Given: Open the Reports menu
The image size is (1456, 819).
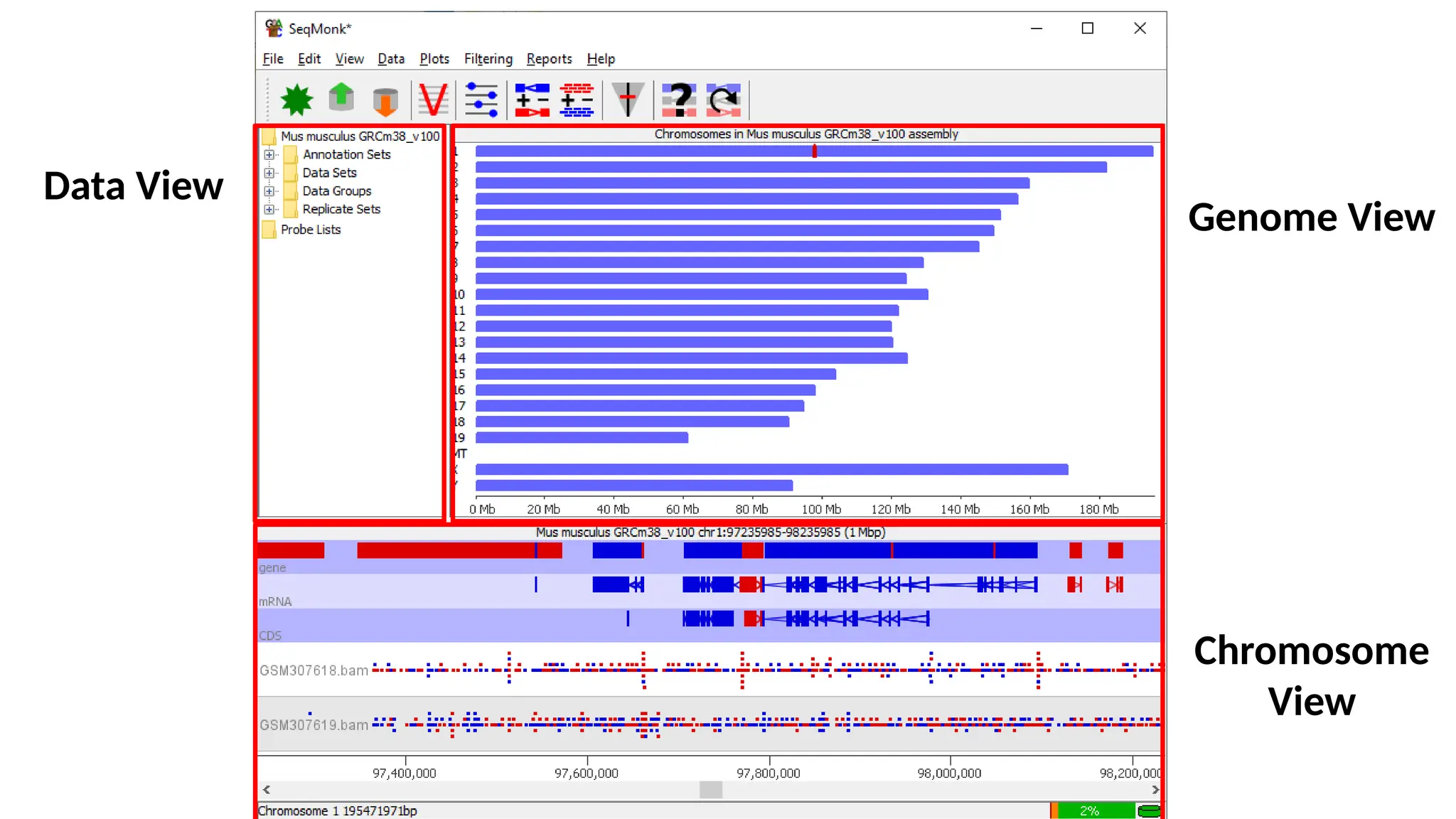Looking at the screenshot, I should [x=549, y=59].
